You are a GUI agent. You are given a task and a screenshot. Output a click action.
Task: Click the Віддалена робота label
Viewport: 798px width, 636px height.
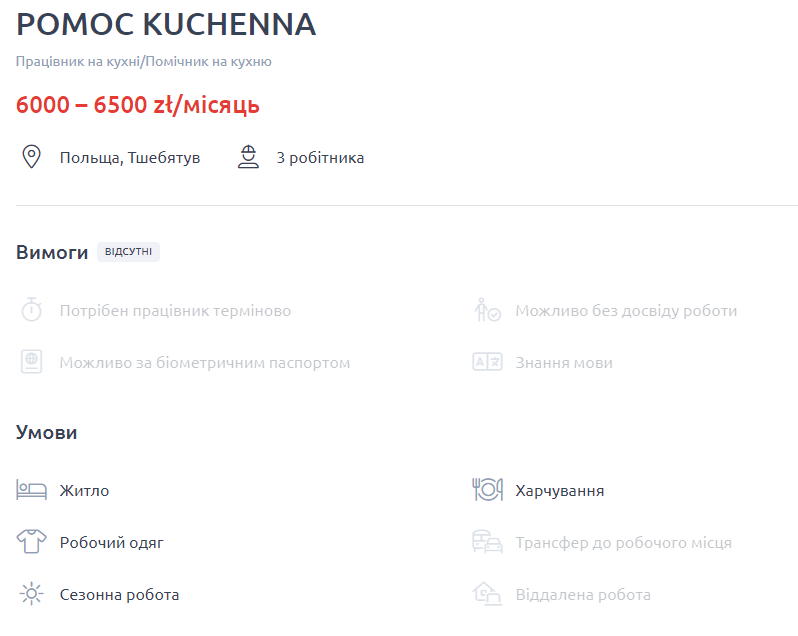(x=583, y=595)
